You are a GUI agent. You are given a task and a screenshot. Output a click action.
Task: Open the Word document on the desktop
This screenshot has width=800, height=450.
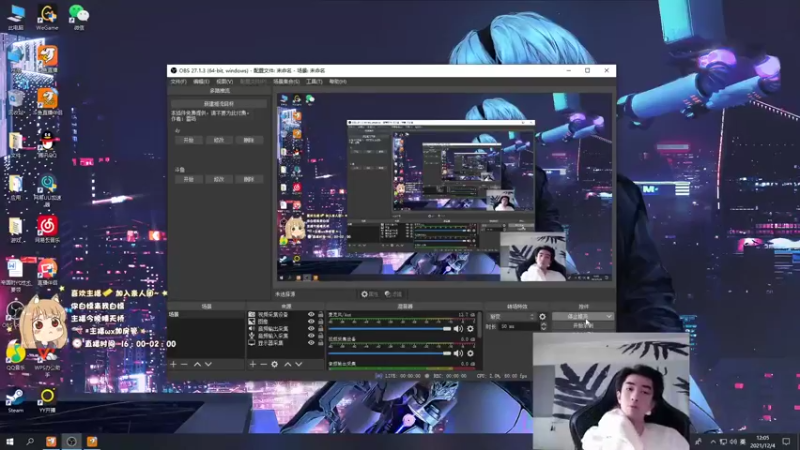coord(15,276)
